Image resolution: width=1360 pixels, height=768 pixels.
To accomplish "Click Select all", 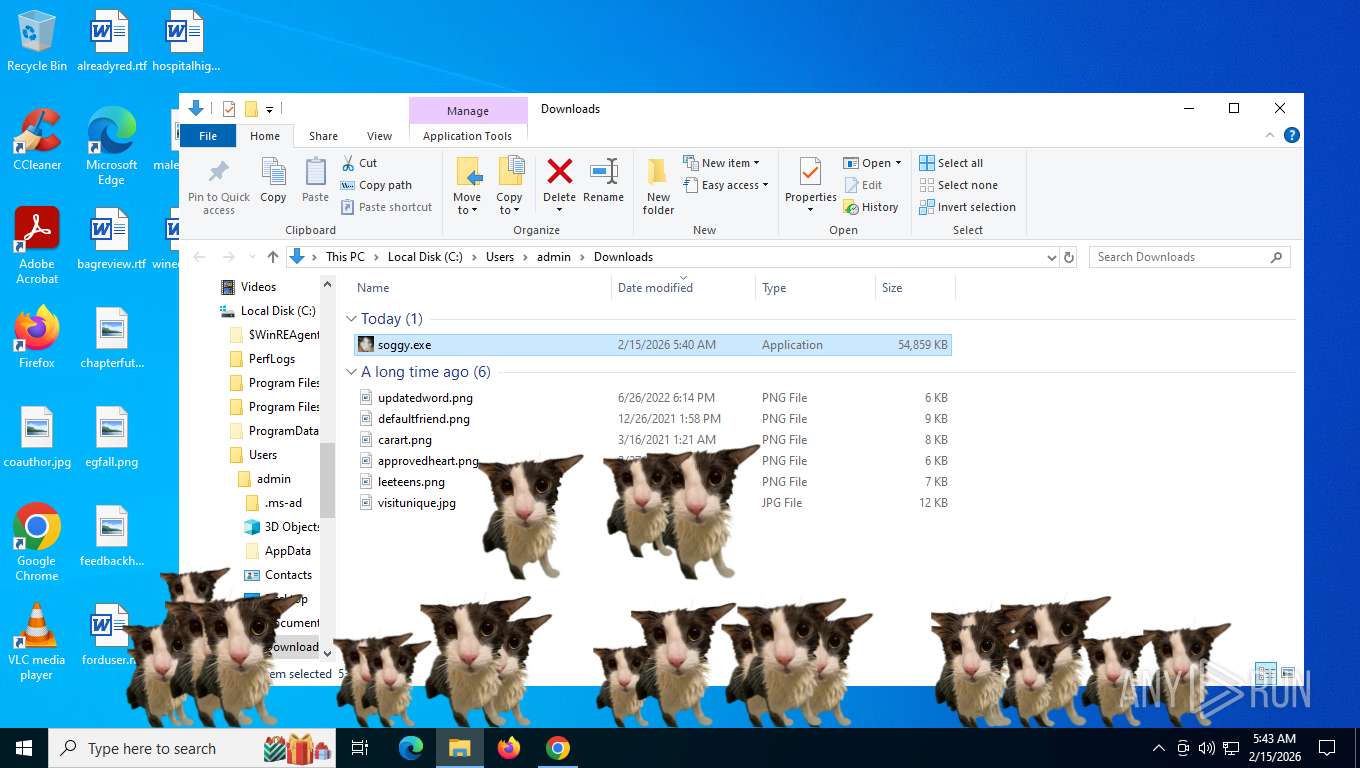I will click(951, 163).
